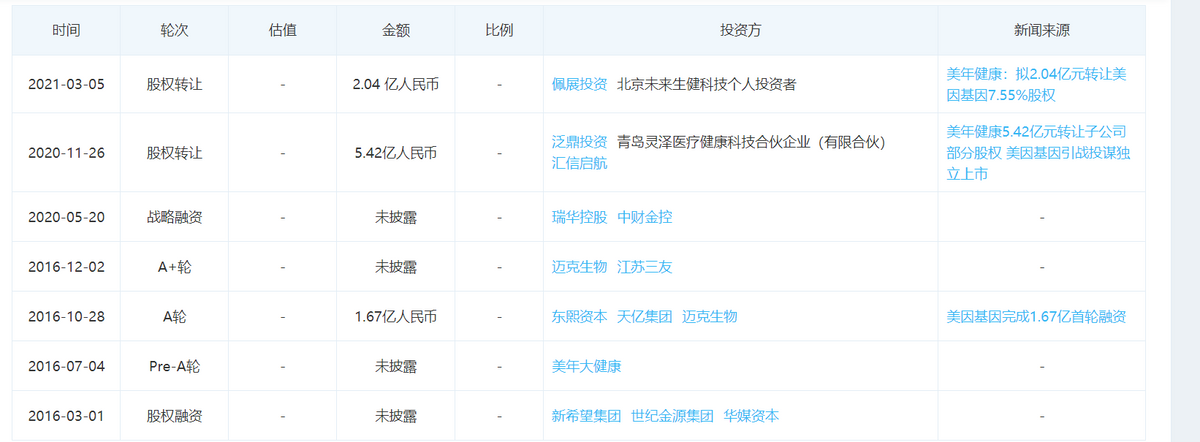Open investor link 东熙资本

(x=580, y=316)
